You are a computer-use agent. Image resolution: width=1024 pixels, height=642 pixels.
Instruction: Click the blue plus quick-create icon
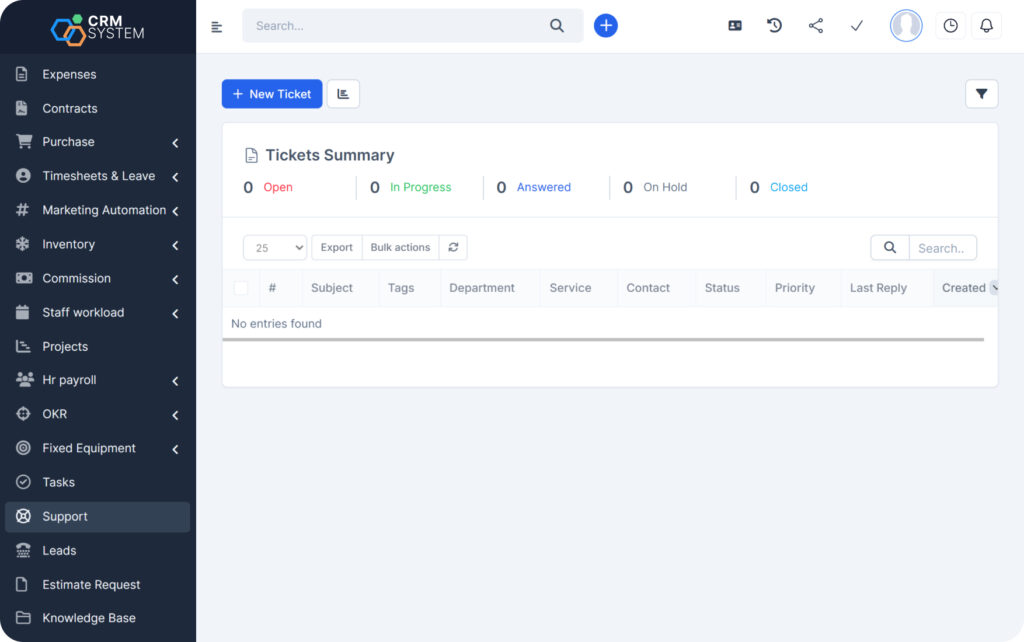pyautogui.click(x=605, y=26)
